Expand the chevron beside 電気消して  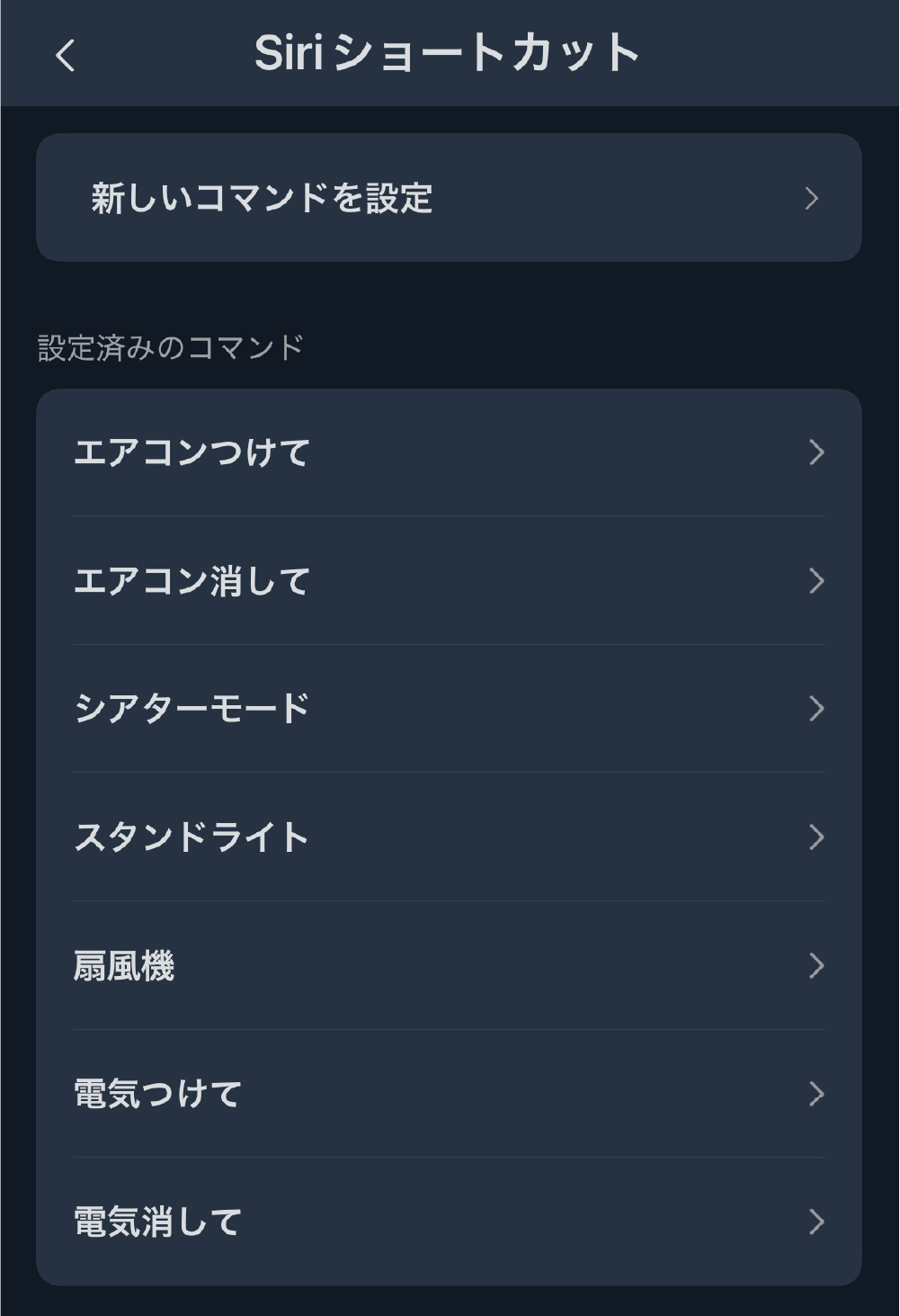[x=818, y=1223]
